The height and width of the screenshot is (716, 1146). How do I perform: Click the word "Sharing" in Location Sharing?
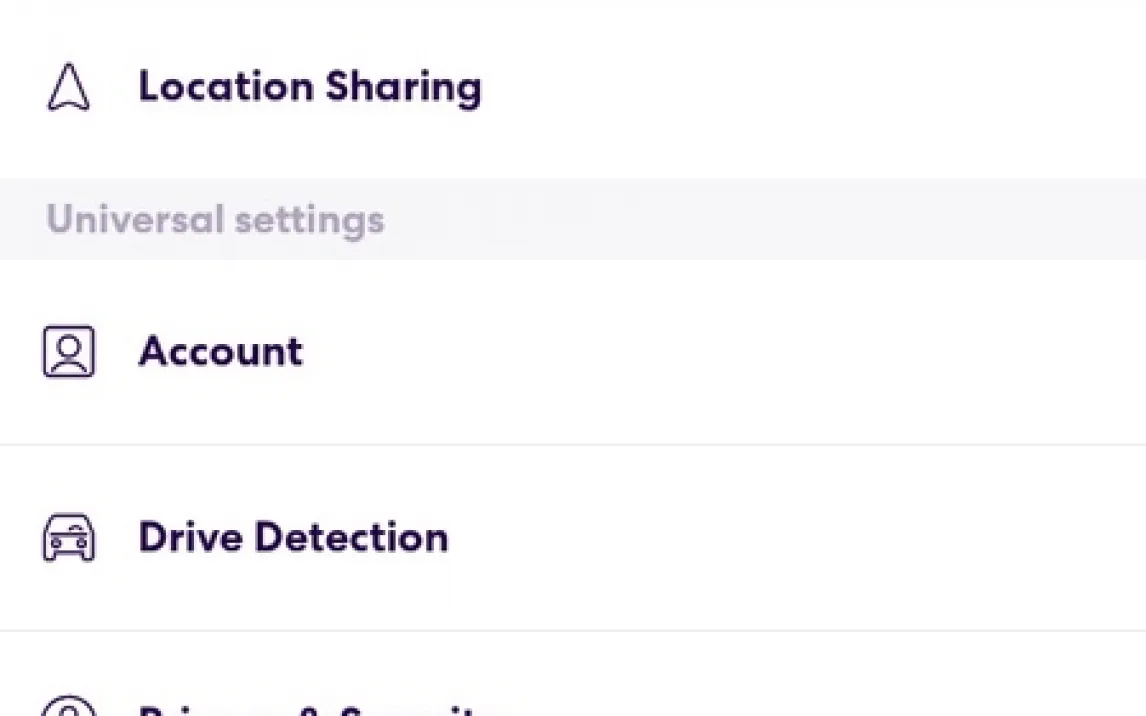pos(403,88)
